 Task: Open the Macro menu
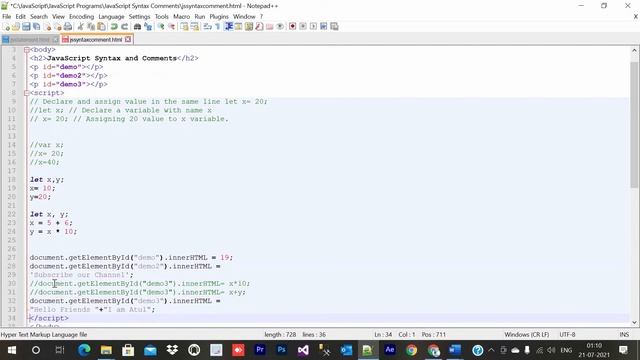(x=181, y=16)
